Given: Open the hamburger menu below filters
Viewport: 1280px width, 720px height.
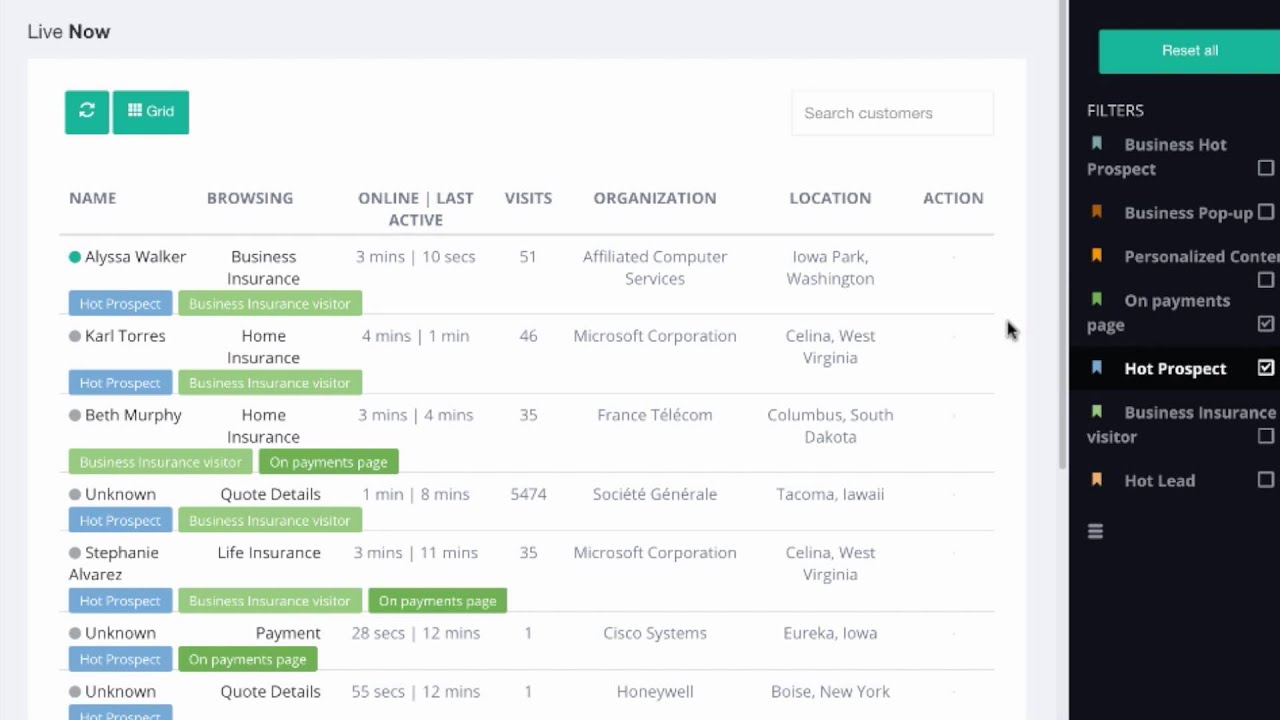Looking at the screenshot, I should 1095,532.
